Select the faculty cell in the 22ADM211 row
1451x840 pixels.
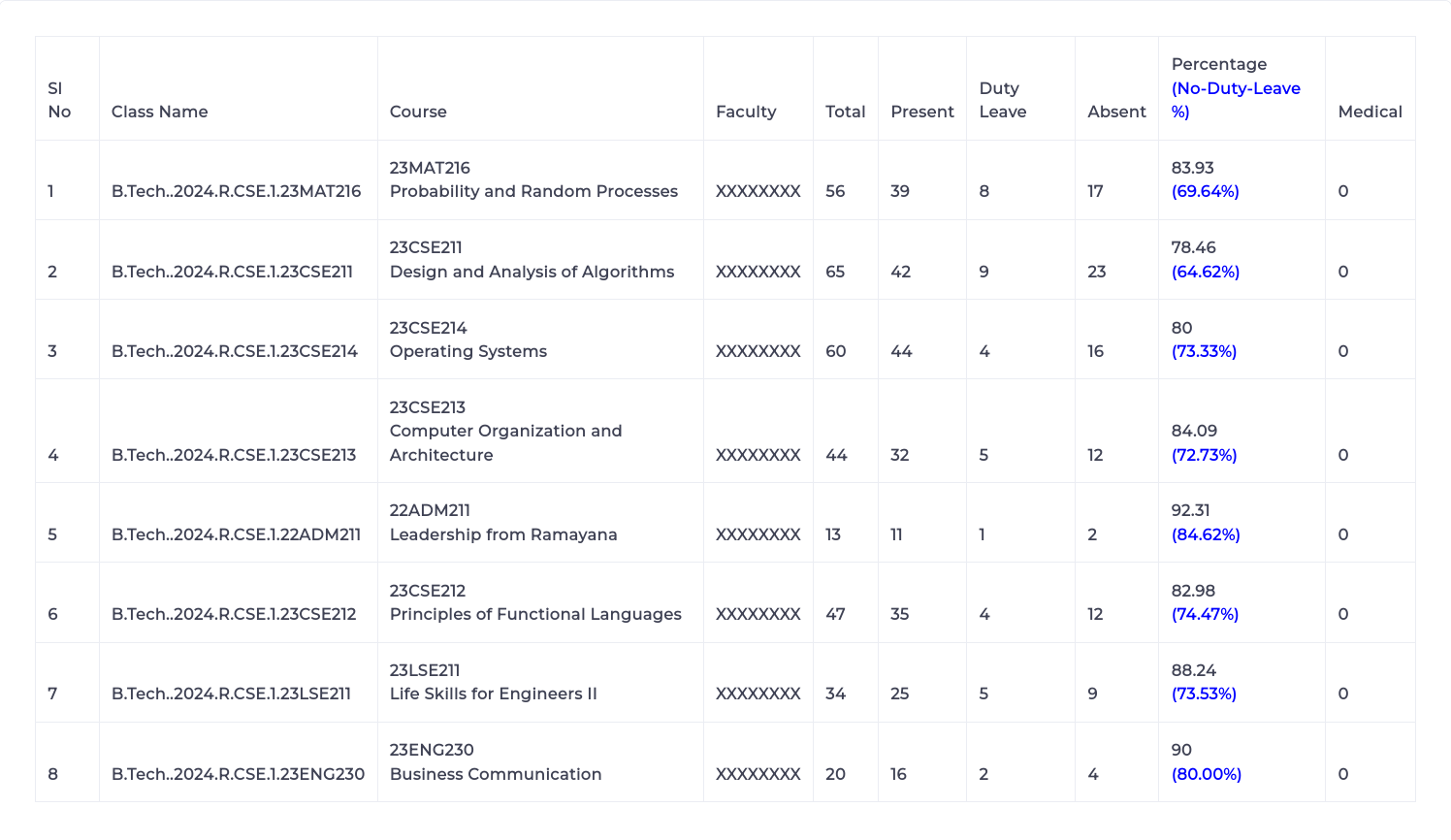[x=758, y=534]
